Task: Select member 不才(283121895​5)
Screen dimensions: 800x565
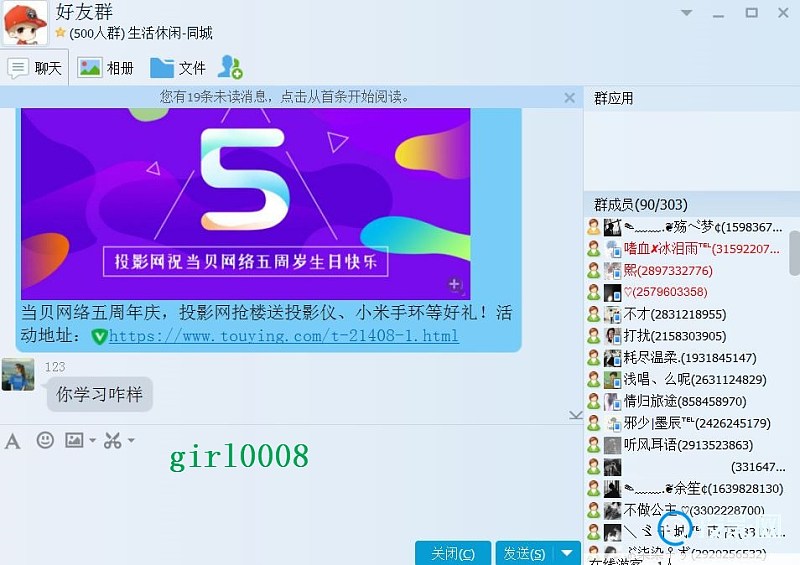Action: (x=688, y=314)
